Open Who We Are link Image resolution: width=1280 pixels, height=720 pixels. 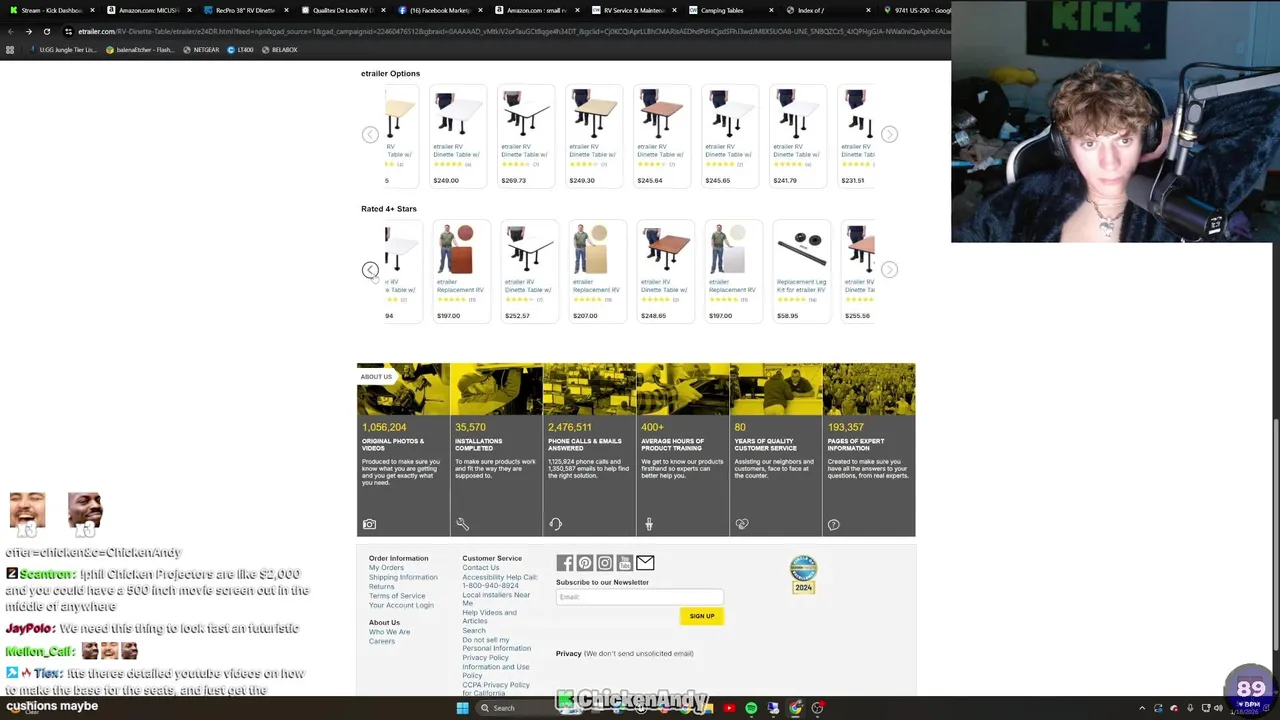[389, 632]
